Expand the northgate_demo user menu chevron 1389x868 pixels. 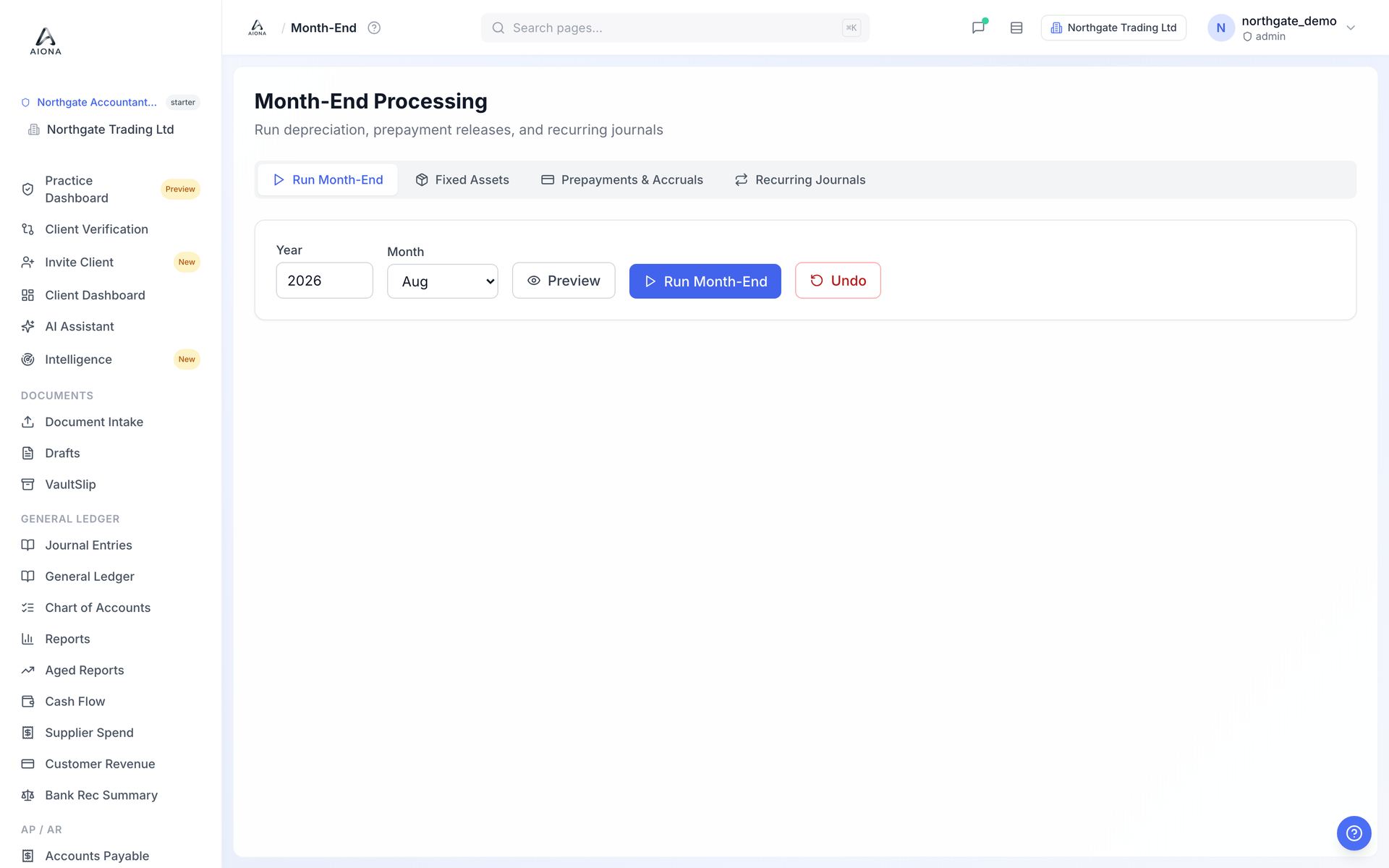pos(1350,27)
